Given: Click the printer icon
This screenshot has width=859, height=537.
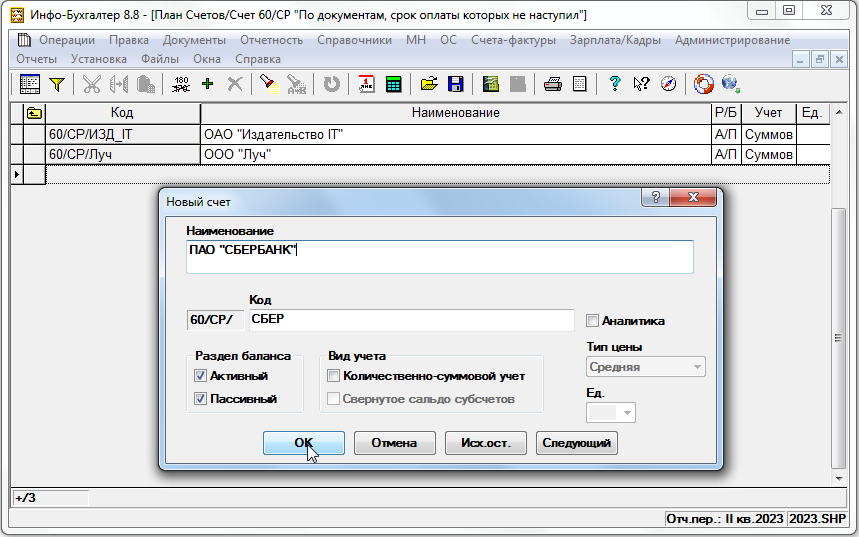Looking at the screenshot, I should coord(552,84).
